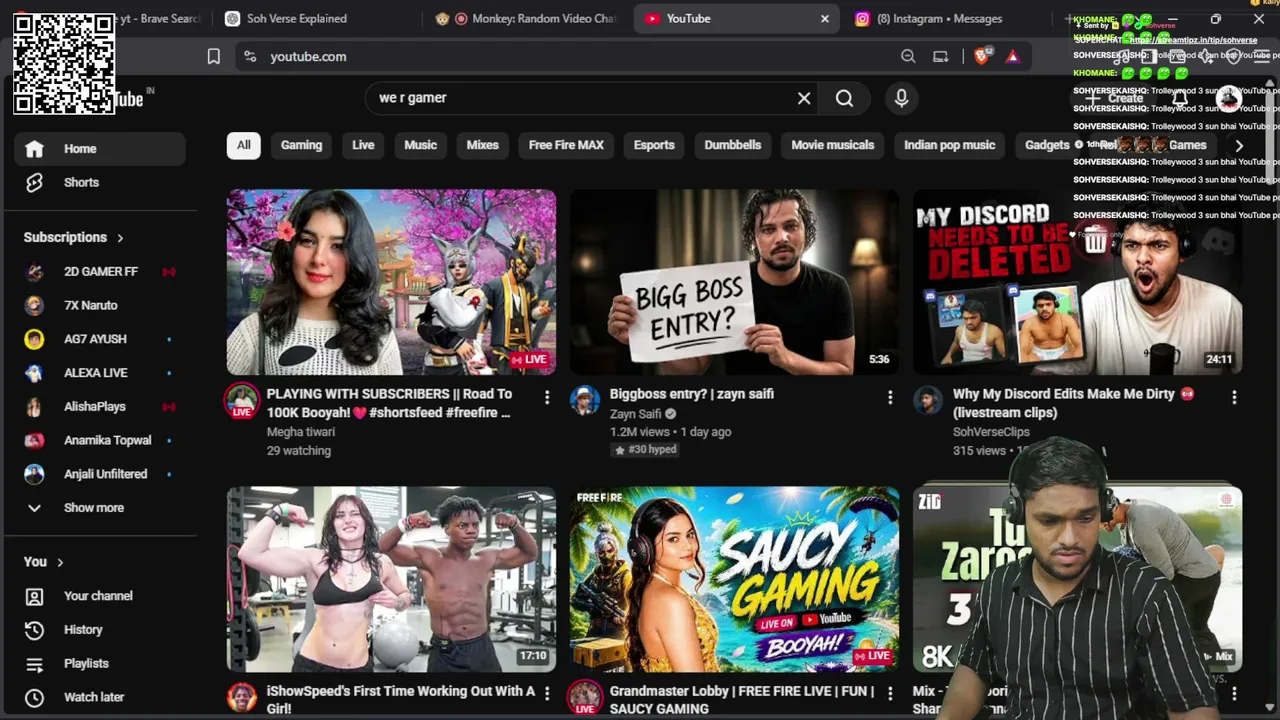Screen dimensions: 1280x720
Task: Select the Mixes filter chip
Action: pyautogui.click(x=482, y=146)
